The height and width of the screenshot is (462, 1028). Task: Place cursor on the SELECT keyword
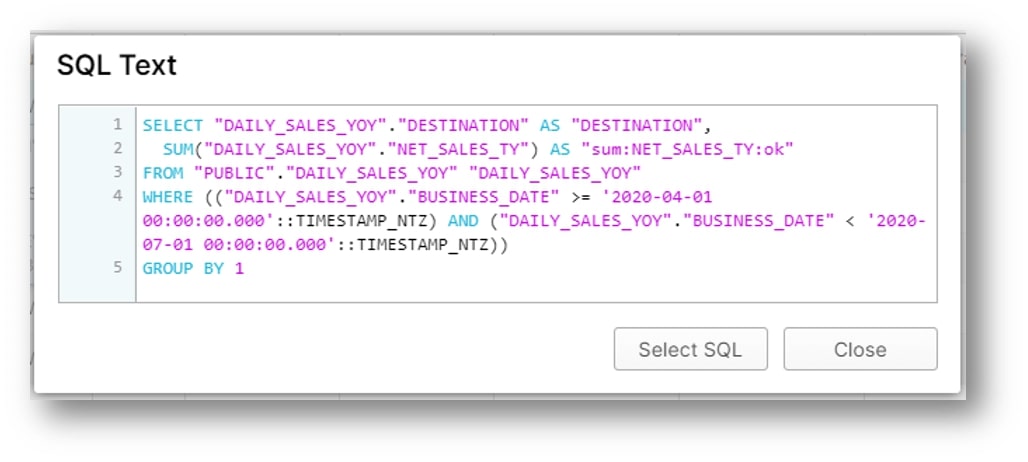pyautogui.click(x=173, y=125)
